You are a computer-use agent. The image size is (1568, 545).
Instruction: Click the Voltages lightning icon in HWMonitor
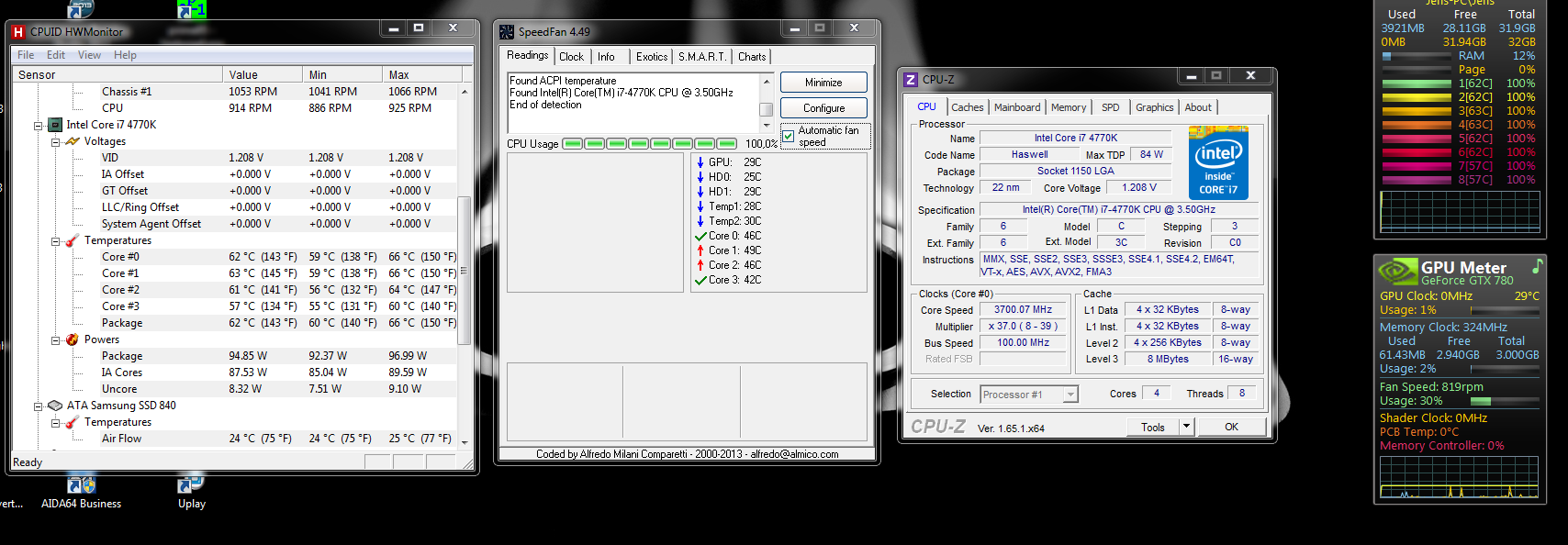73,141
